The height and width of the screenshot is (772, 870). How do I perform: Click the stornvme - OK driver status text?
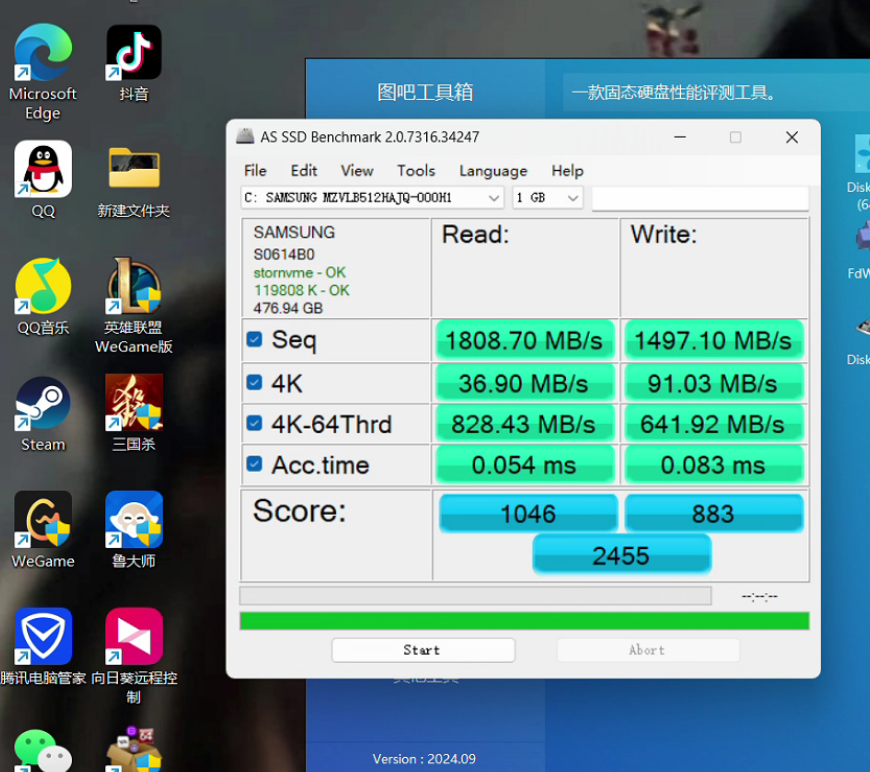click(x=300, y=273)
